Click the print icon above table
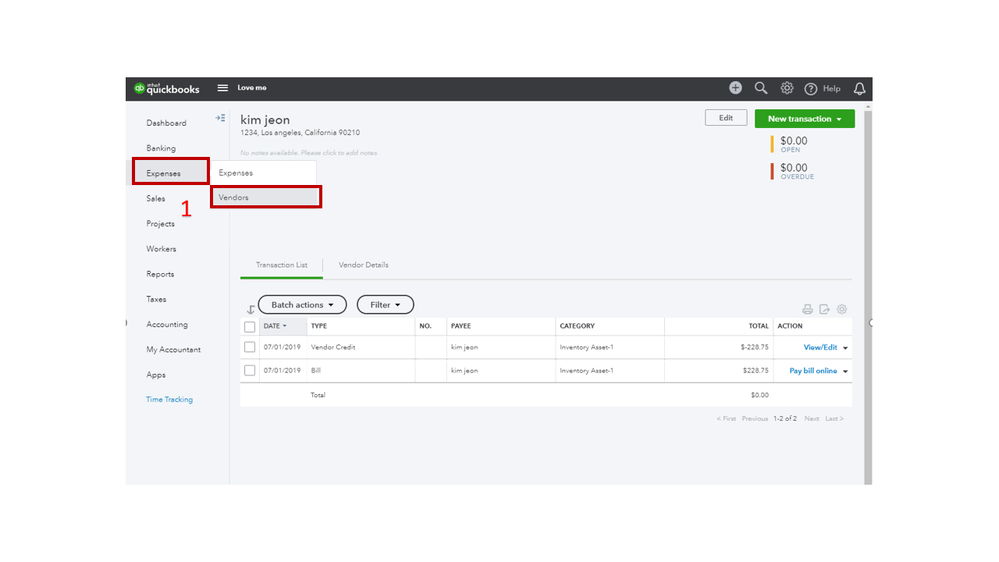The image size is (999, 562). [x=807, y=309]
